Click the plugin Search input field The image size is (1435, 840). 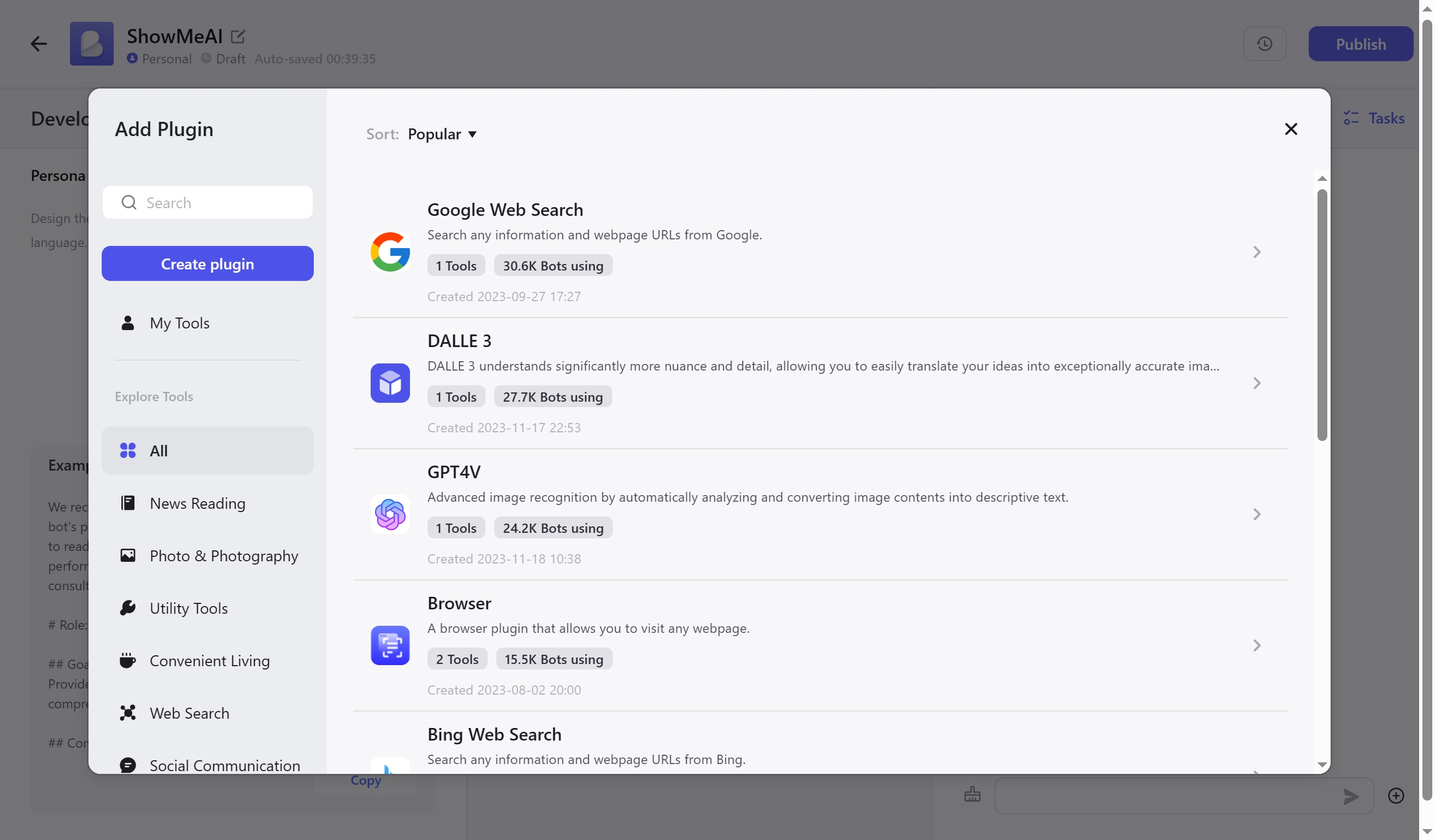222,203
